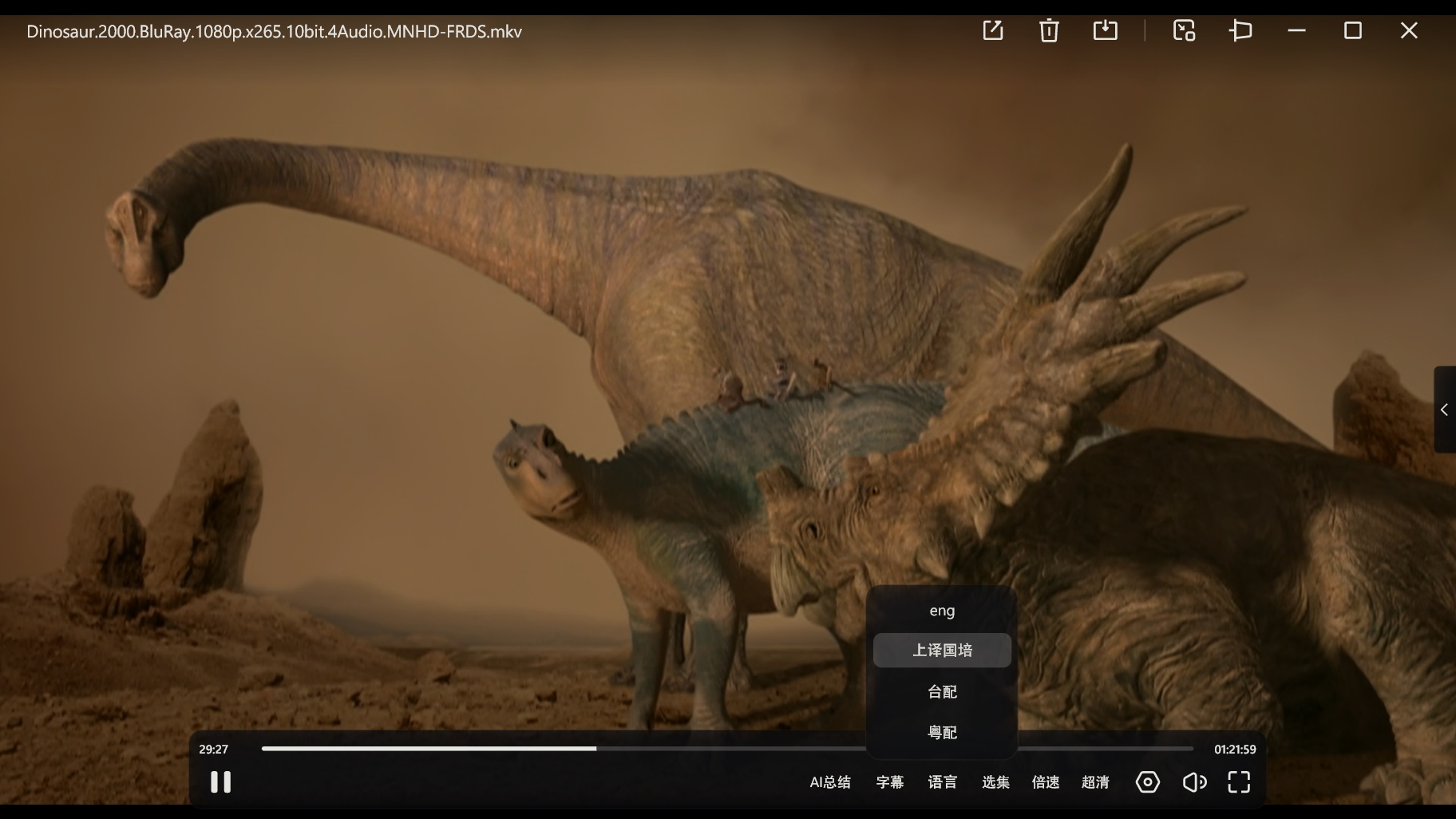Pause playback with the pause button
Image resolution: width=1456 pixels, height=819 pixels.
(221, 782)
